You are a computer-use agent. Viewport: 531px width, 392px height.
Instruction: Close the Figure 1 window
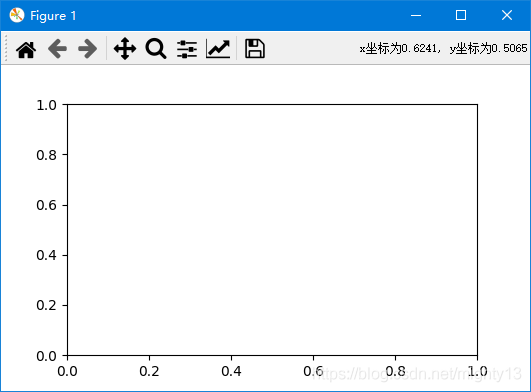pos(507,15)
